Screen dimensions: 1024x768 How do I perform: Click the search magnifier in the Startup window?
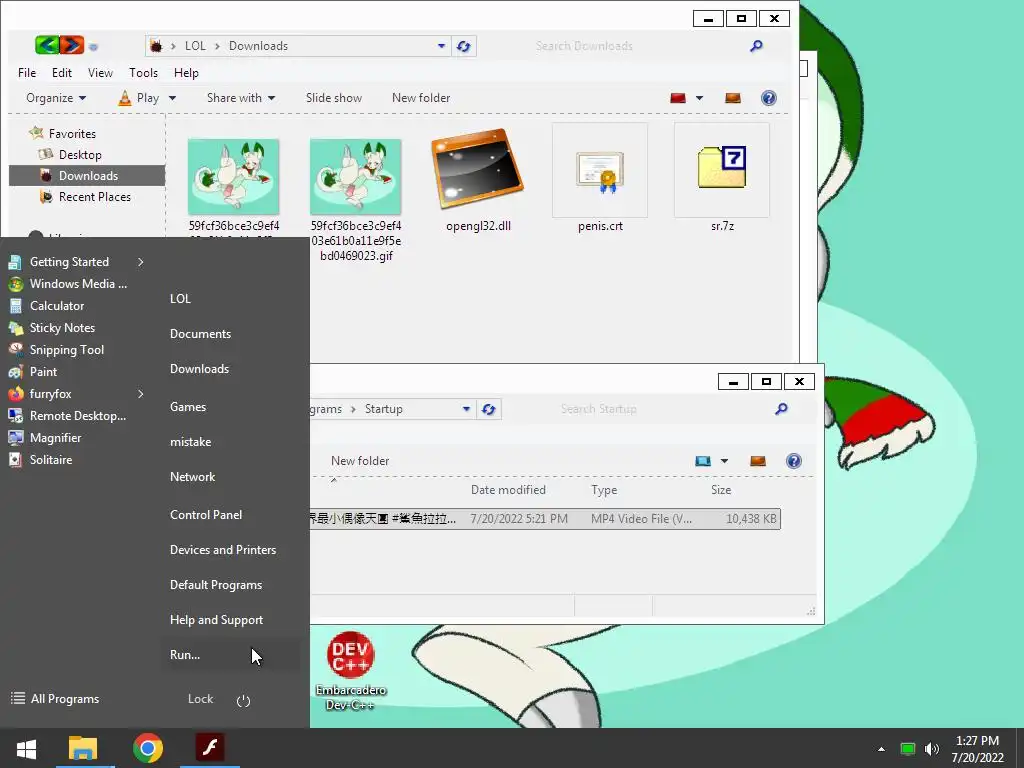coord(781,409)
